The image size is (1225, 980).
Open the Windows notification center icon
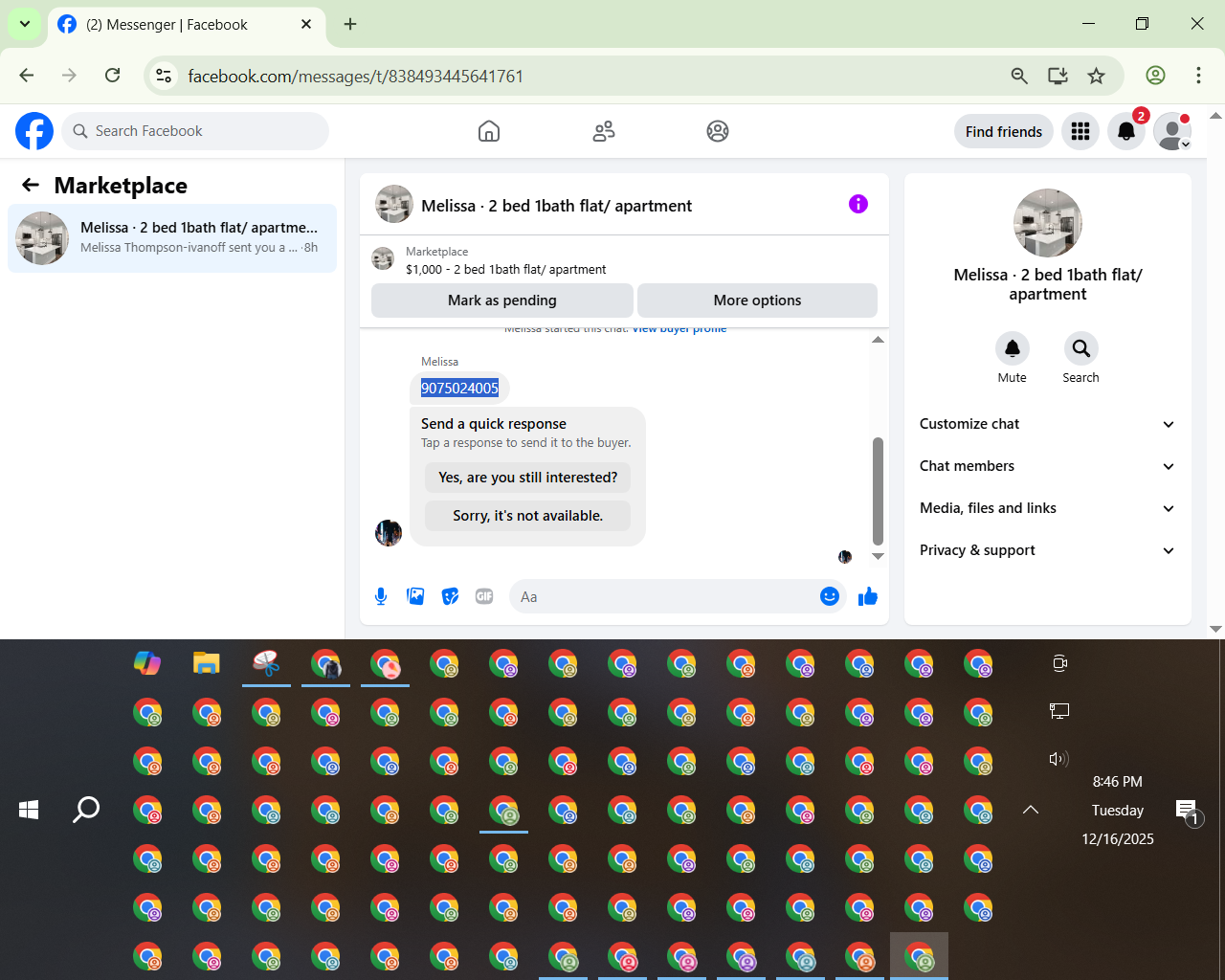pyautogui.click(x=1187, y=812)
